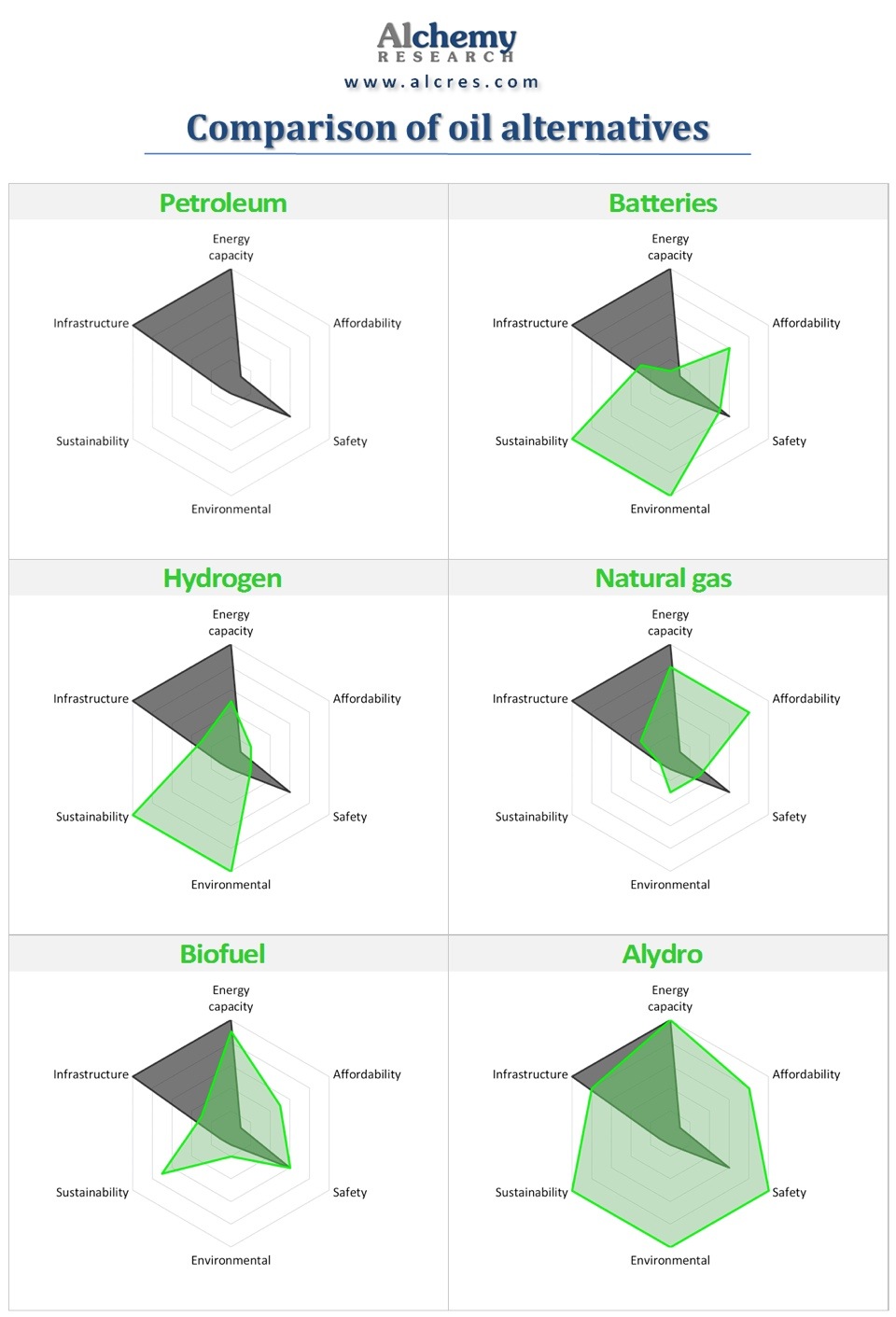Click Affordability label in Natural gas chart

click(805, 699)
